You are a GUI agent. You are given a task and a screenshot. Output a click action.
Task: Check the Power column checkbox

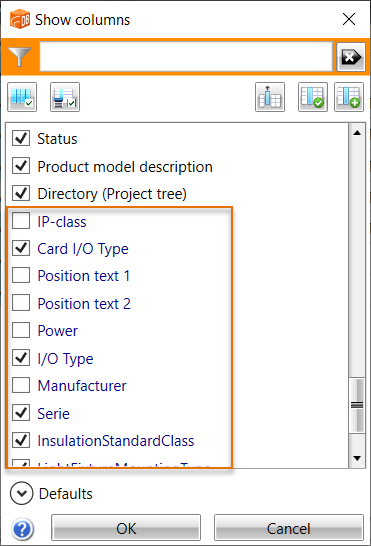21,330
